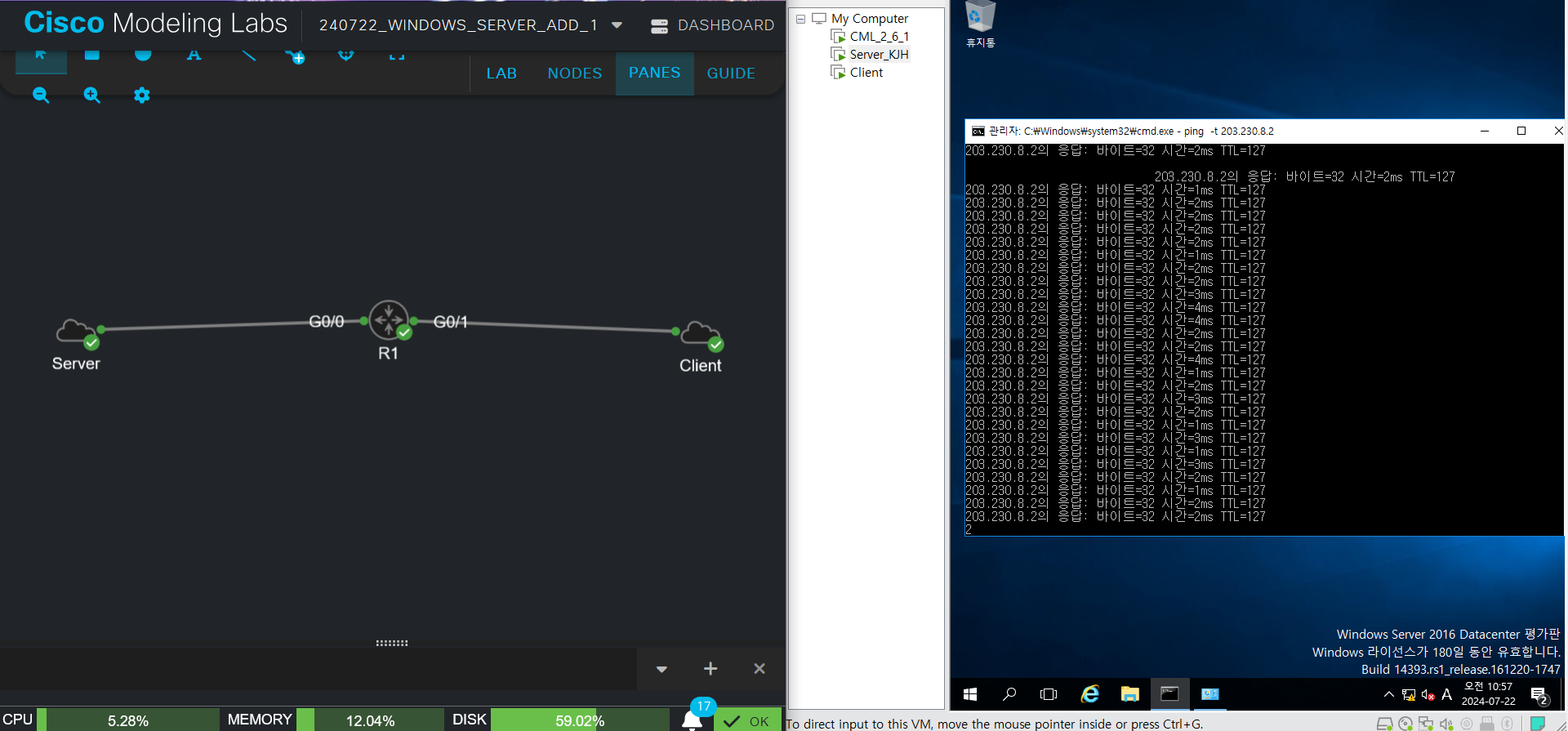Image resolution: width=1568 pixels, height=731 pixels.
Task: Activate the add link tool
Action: 295,56
